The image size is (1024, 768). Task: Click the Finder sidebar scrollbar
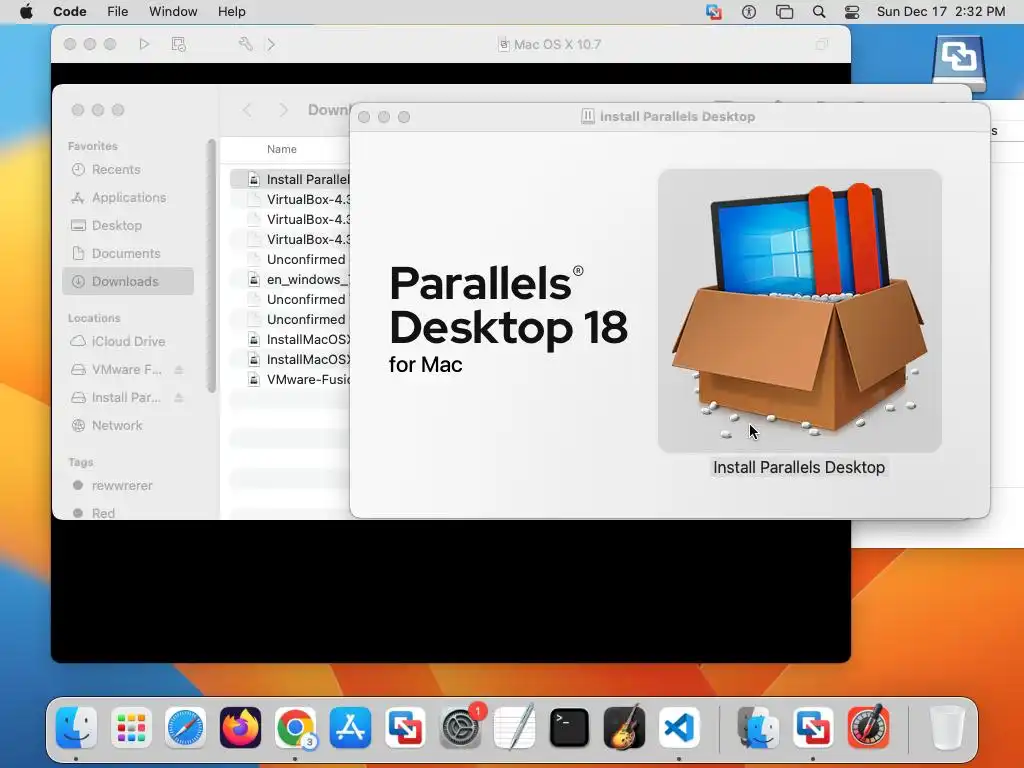pyautogui.click(x=211, y=266)
